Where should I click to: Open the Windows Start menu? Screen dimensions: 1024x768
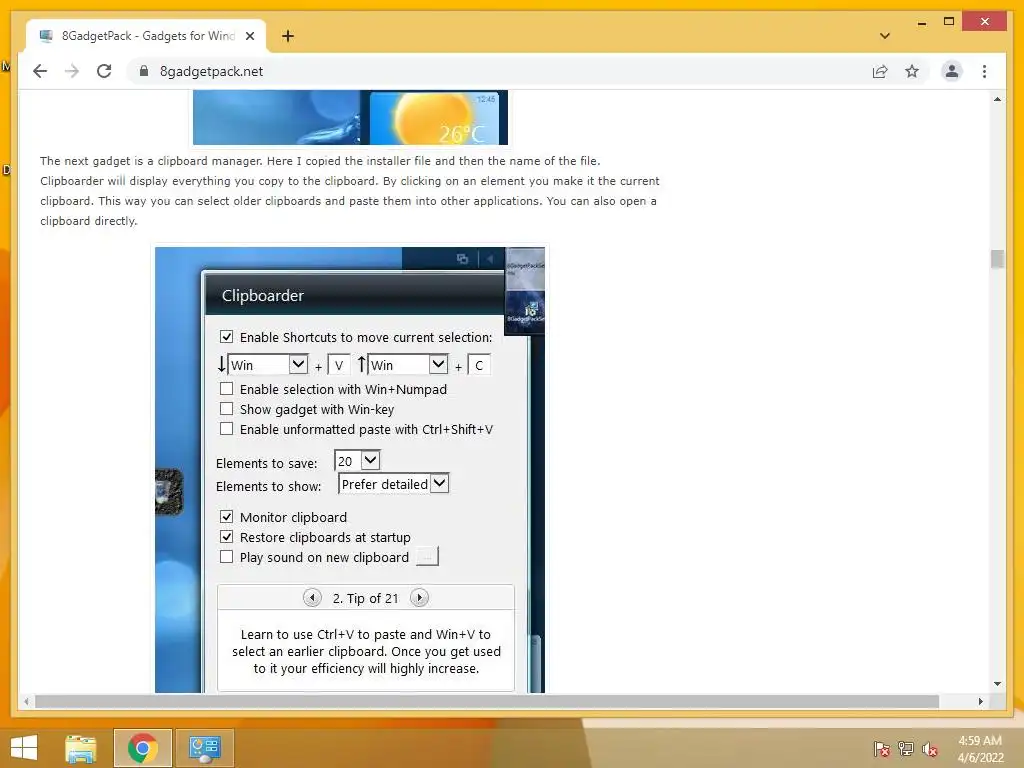coord(25,748)
